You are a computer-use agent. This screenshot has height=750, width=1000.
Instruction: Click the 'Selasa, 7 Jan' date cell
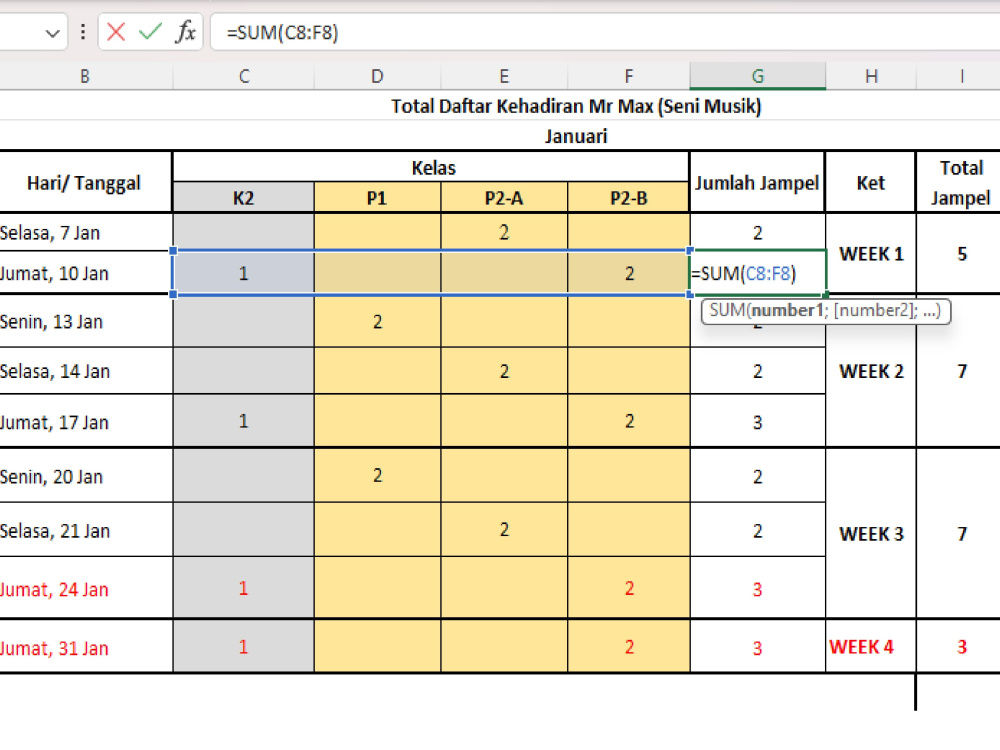pyautogui.click(x=85, y=232)
